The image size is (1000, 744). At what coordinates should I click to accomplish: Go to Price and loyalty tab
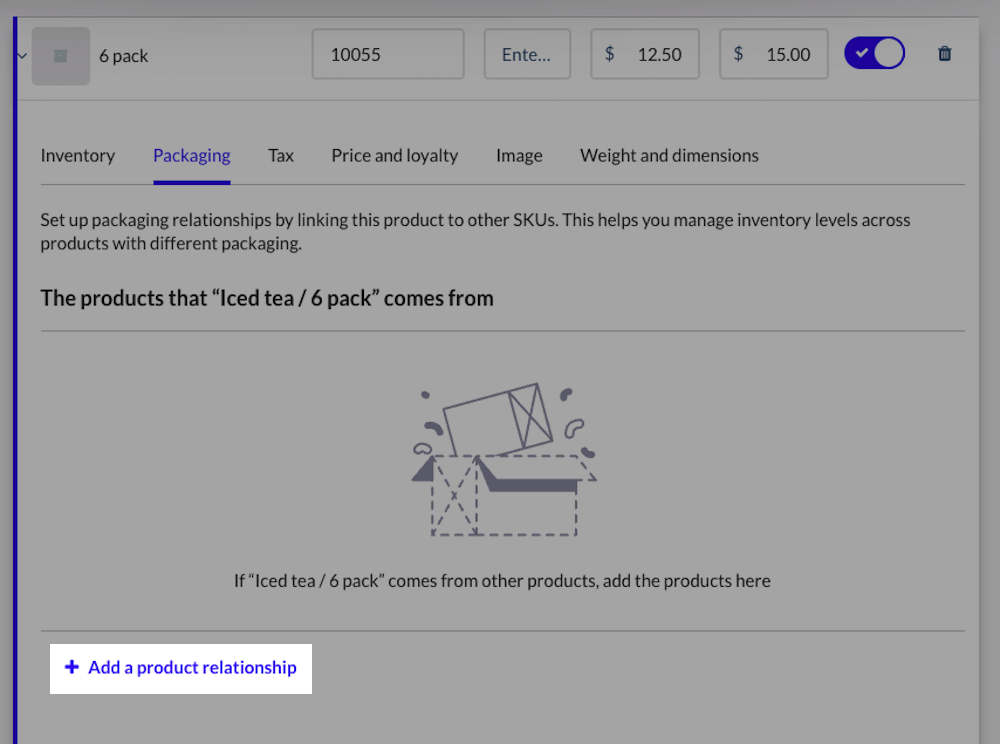(x=394, y=155)
